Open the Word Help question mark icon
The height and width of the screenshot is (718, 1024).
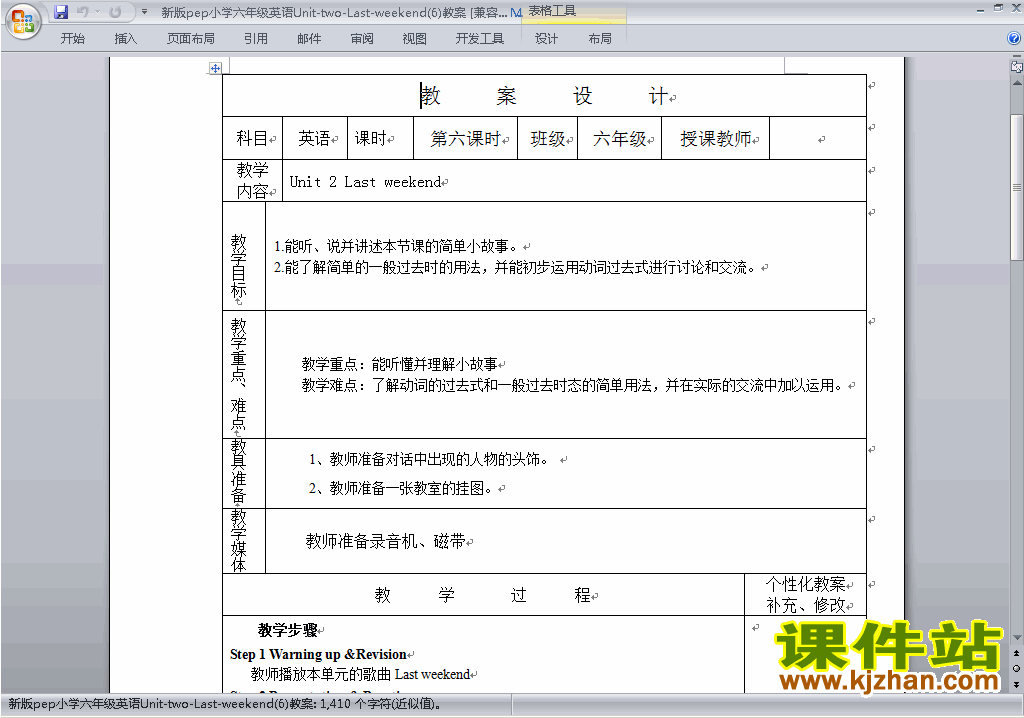[1014, 39]
